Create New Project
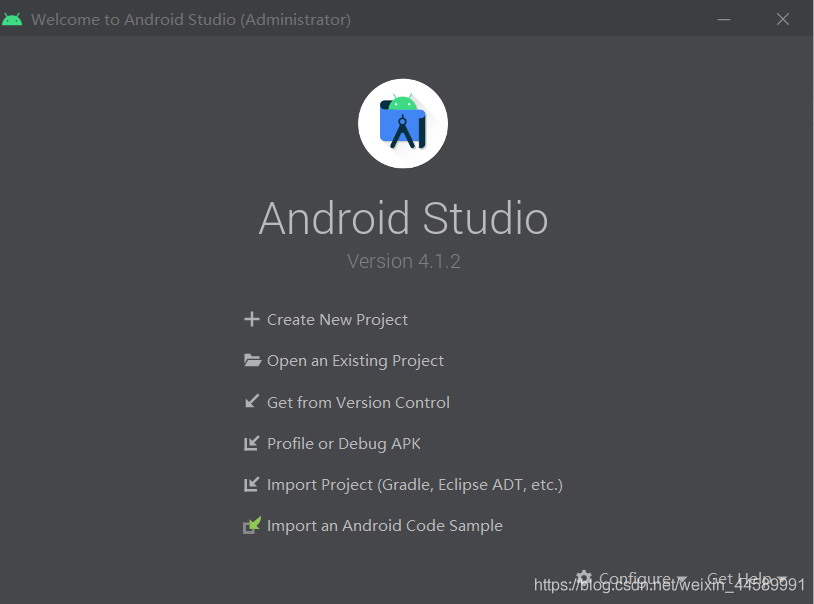This screenshot has width=814, height=604. click(x=337, y=319)
